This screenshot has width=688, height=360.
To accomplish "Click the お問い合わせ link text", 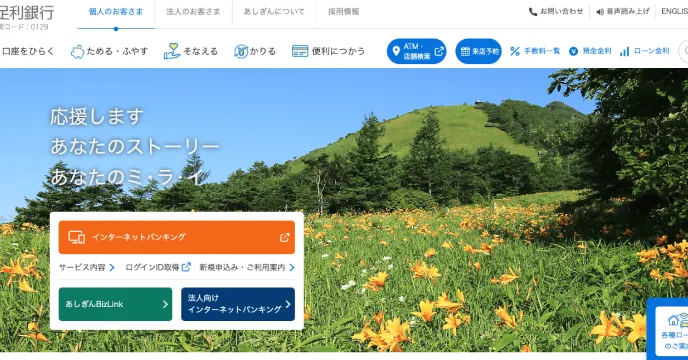I will click(x=561, y=12).
